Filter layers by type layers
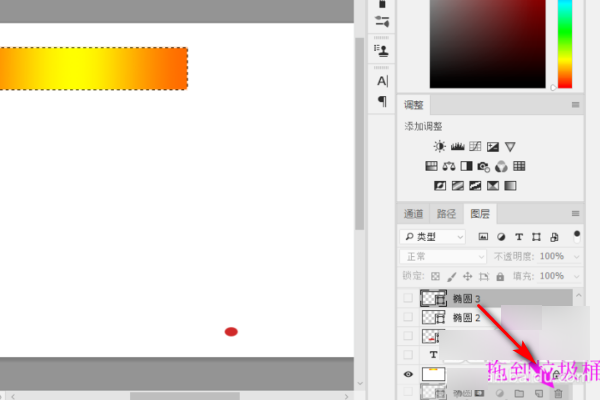The image size is (600, 400). pyautogui.click(x=519, y=237)
